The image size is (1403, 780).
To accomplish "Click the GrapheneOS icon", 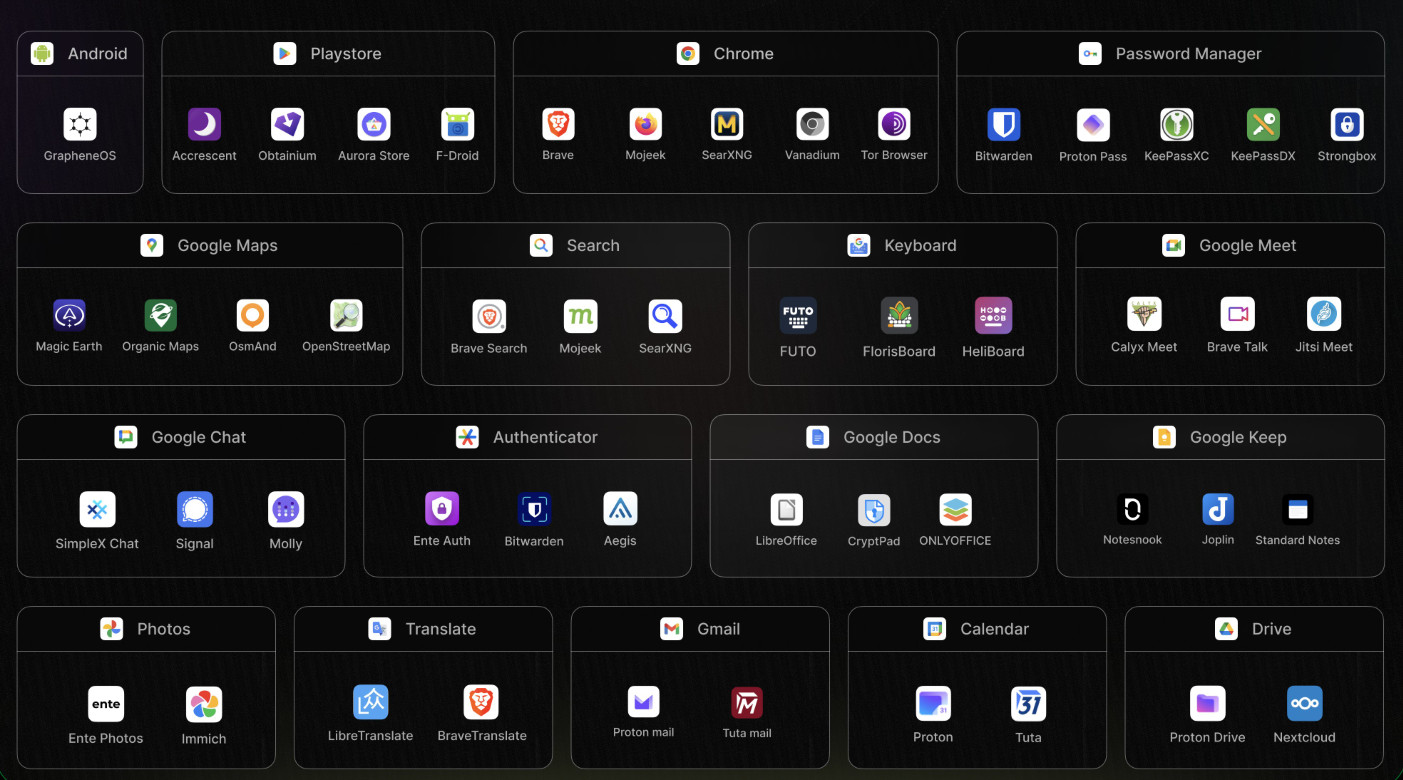I will coord(80,125).
